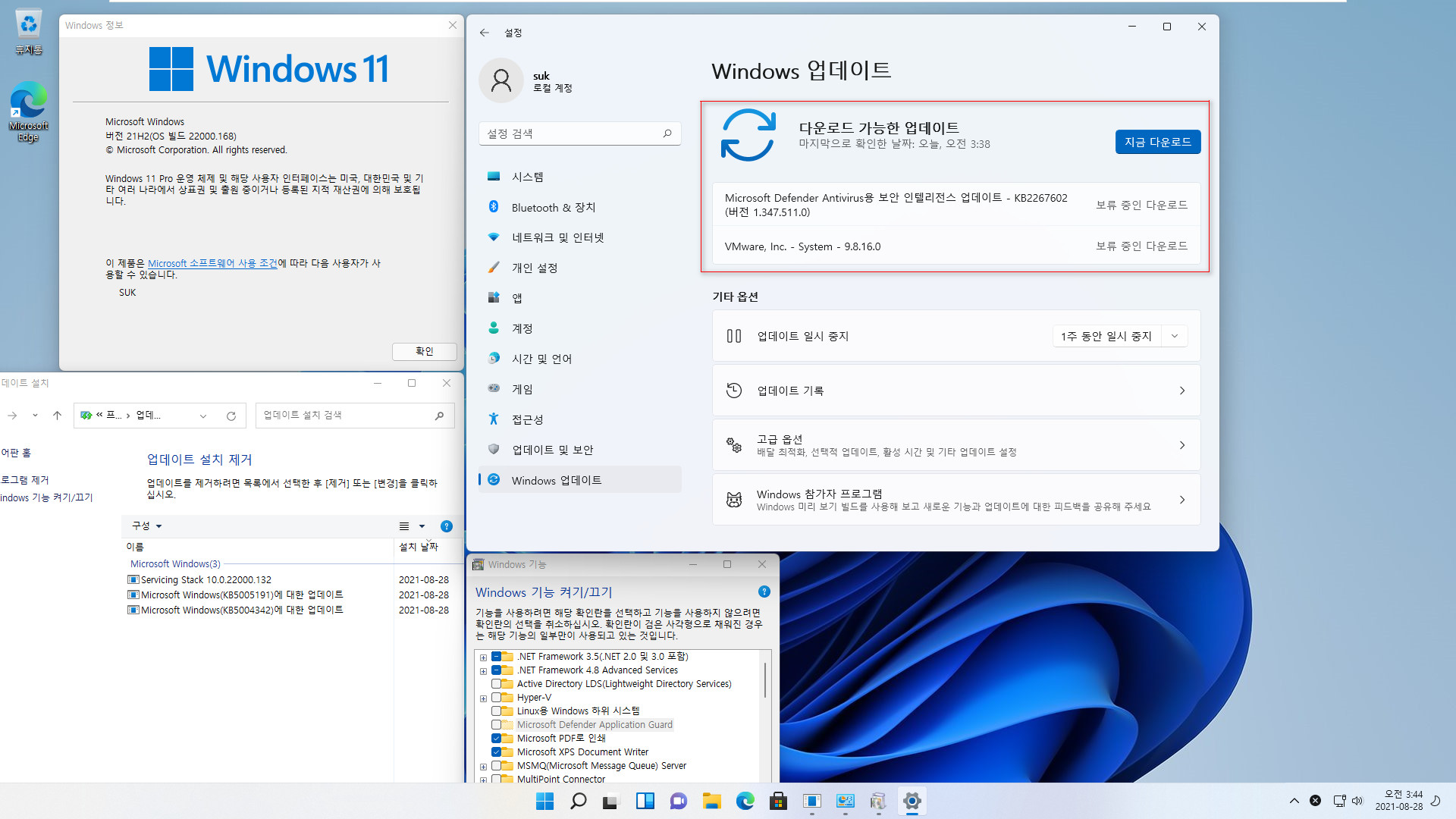Open File Explorer from taskbar

712,801
